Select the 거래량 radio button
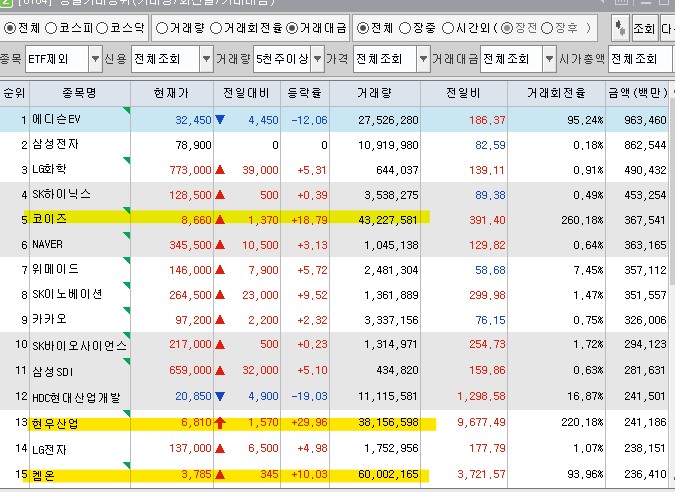Viewport: 675px width, 492px height. [x=161, y=28]
